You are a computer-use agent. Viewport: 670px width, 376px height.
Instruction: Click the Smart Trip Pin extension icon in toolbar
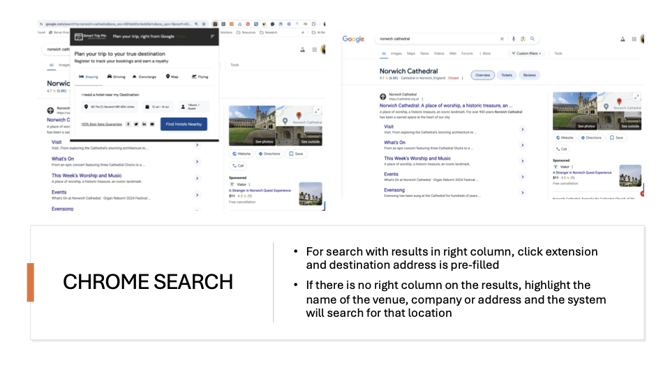point(215,24)
